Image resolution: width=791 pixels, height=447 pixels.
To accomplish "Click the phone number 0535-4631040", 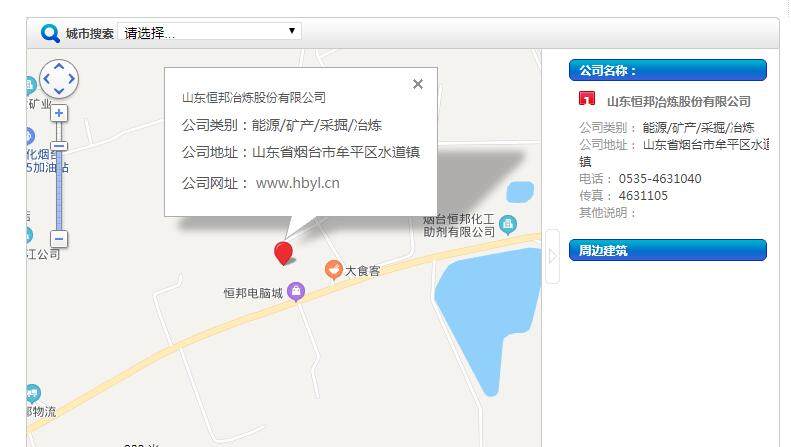I will pyautogui.click(x=660, y=179).
